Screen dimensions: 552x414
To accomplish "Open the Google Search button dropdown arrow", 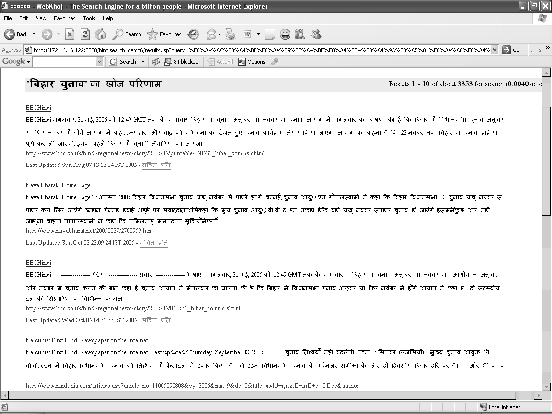I will coord(143,62).
